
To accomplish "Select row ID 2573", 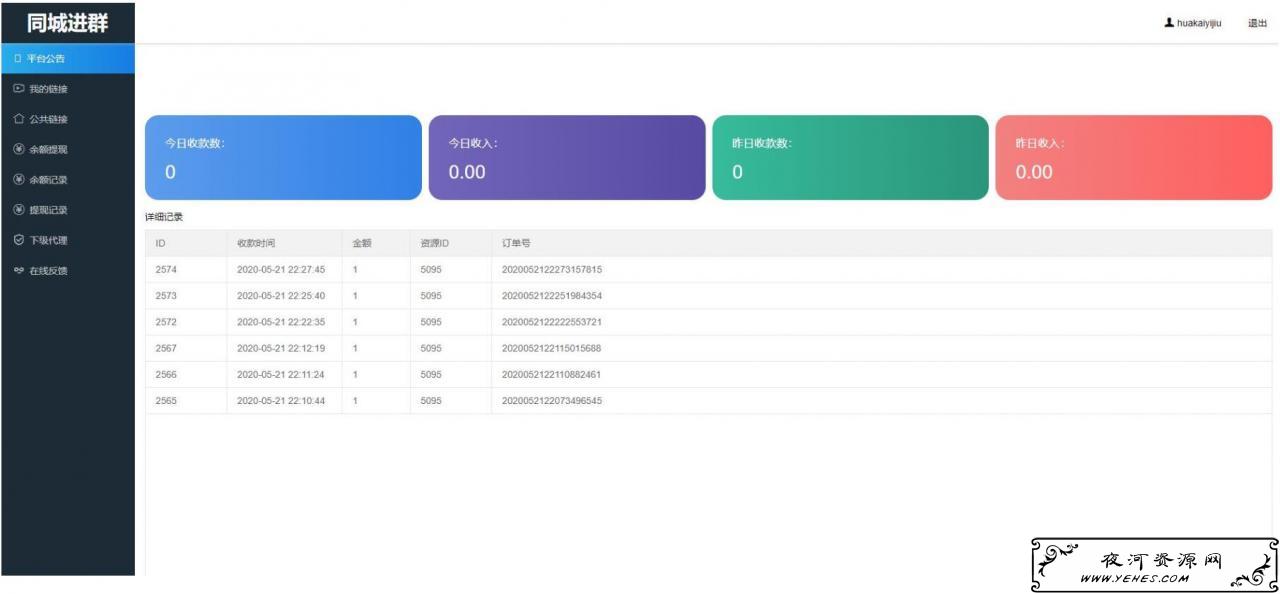I will tap(708, 296).
